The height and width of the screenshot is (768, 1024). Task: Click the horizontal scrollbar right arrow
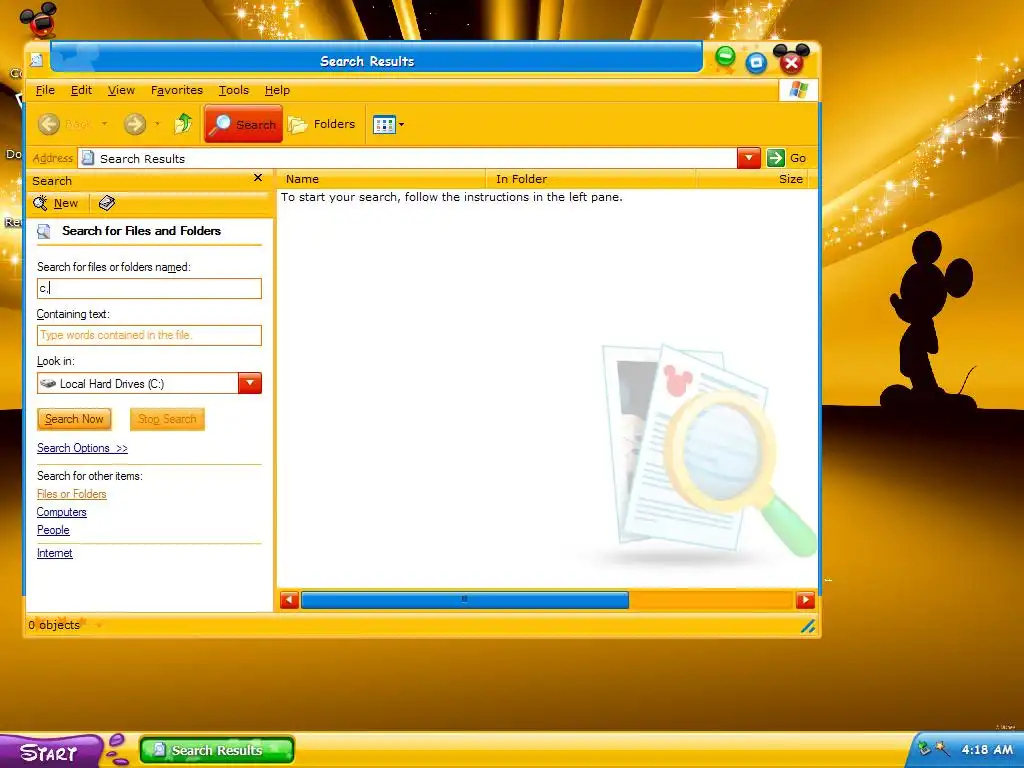[805, 600]
